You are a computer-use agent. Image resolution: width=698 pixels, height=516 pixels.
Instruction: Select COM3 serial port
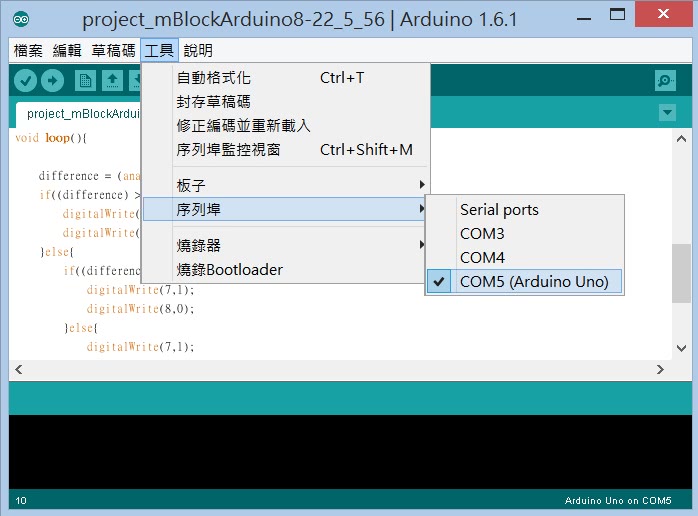pyautogui.click(x=524, y=234)
